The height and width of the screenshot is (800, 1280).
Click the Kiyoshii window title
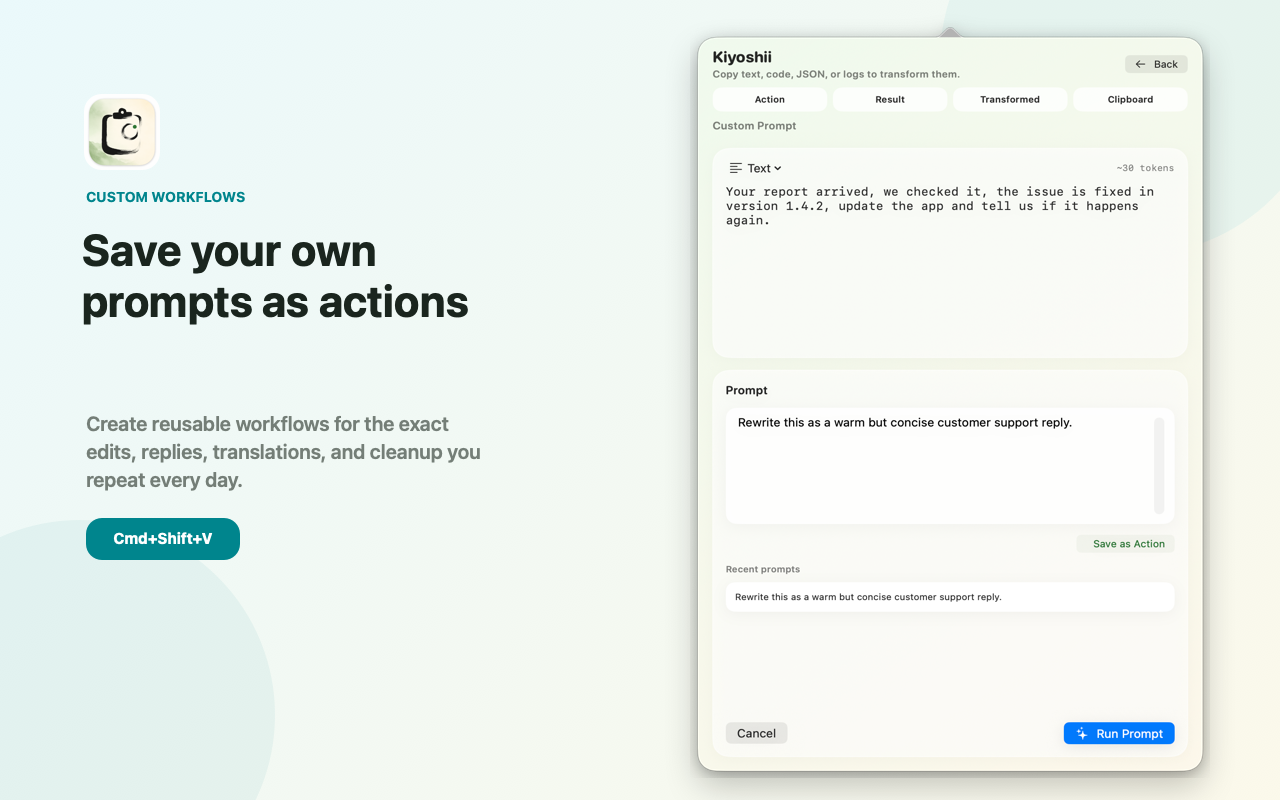tap(742, 57)
